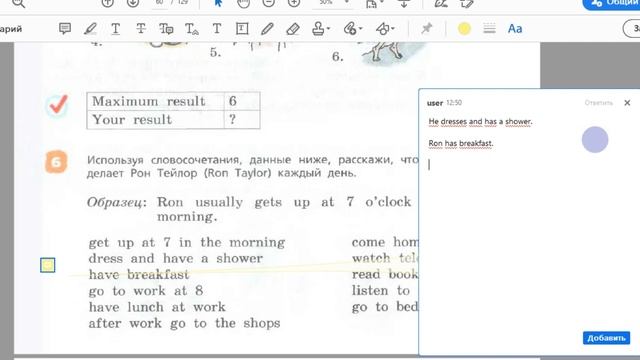Select the strikethrough text tool
Viewport: 640px width, 360px height.
point(141,29)
